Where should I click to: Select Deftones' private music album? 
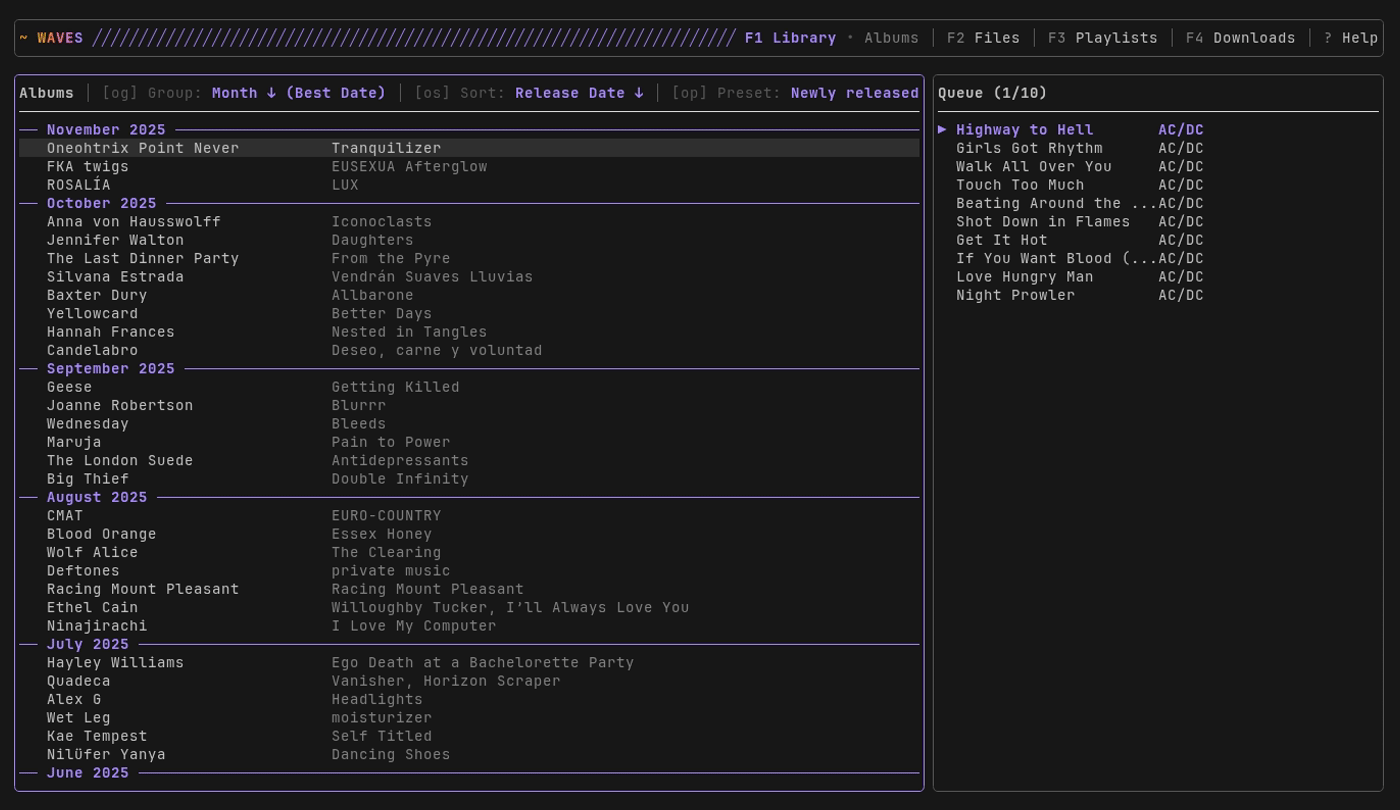469,571
